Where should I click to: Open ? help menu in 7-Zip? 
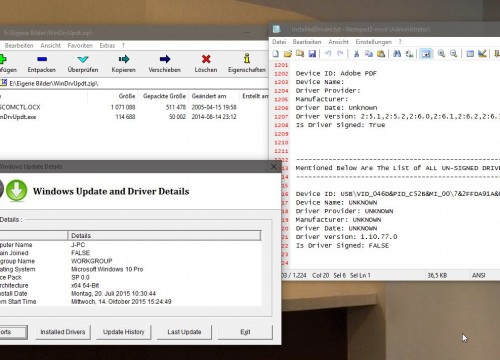point(123,45)
